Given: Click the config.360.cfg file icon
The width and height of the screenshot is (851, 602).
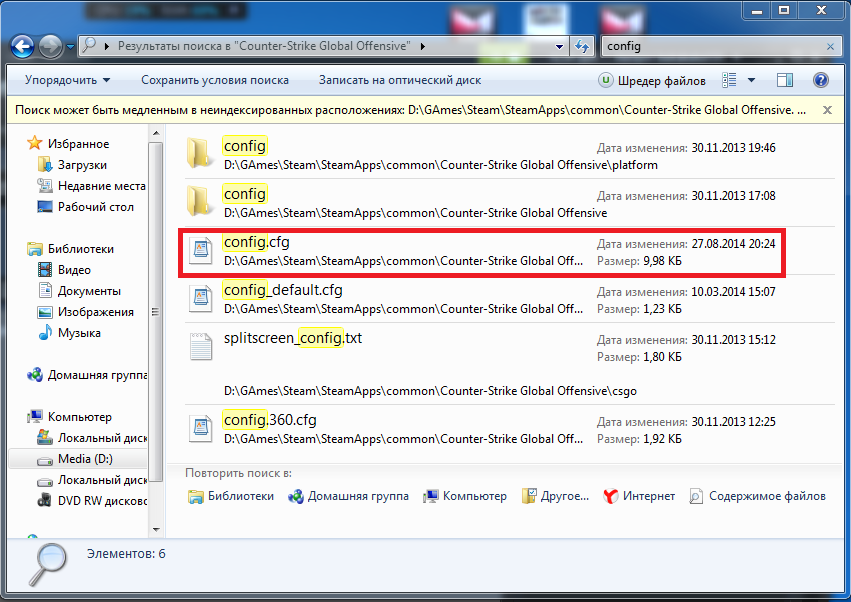Looking at the screenshot, I should click(201, 429).
